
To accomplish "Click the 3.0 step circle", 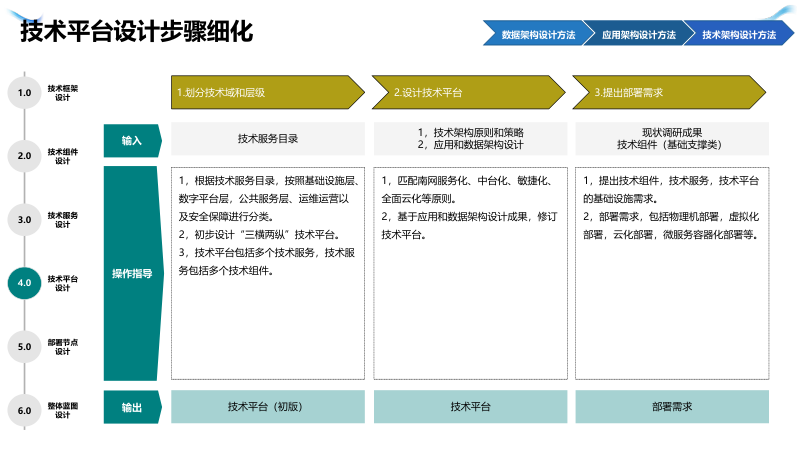I will point(24,219).
